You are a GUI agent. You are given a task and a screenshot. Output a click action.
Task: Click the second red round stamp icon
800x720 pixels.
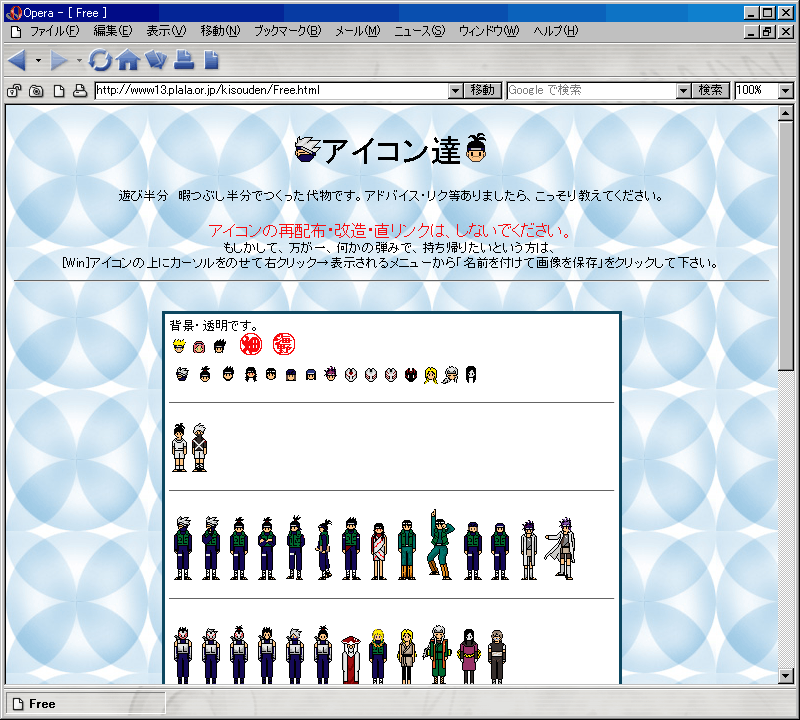coord(284,344)
